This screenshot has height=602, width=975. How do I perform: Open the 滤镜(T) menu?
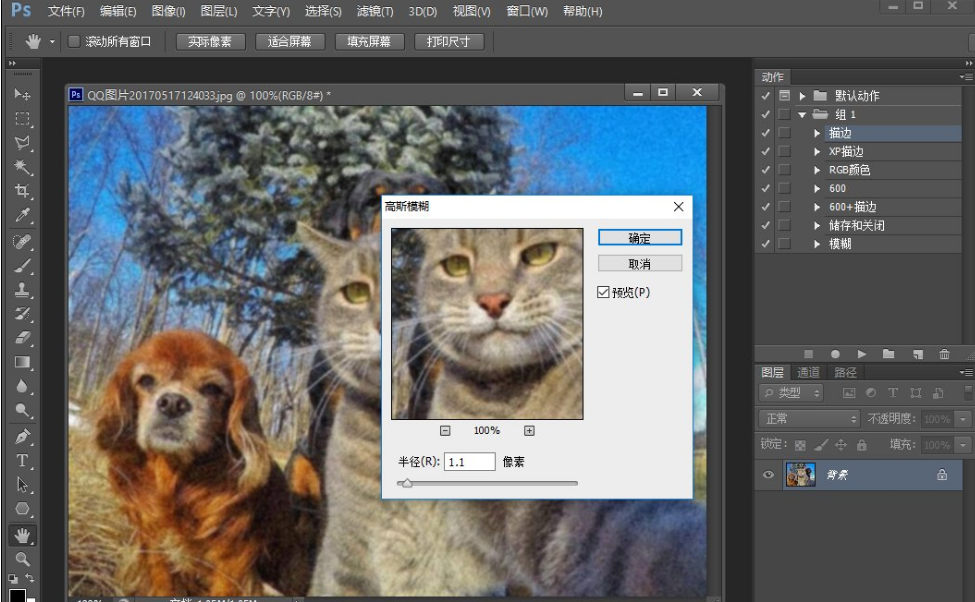point(375,11)
